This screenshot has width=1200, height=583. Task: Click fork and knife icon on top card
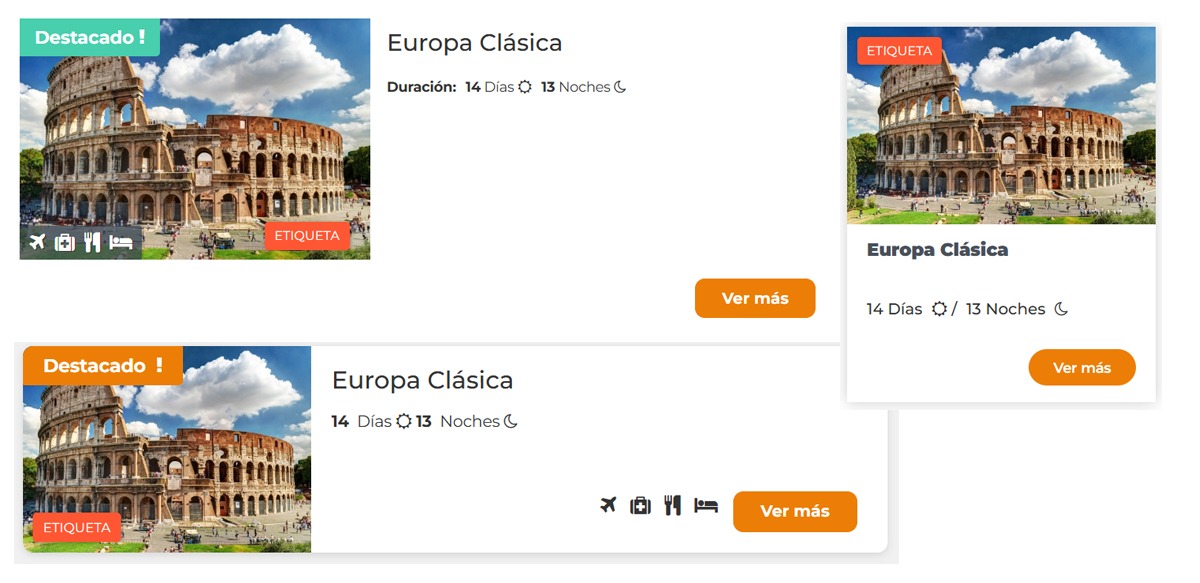pos(92,242)
